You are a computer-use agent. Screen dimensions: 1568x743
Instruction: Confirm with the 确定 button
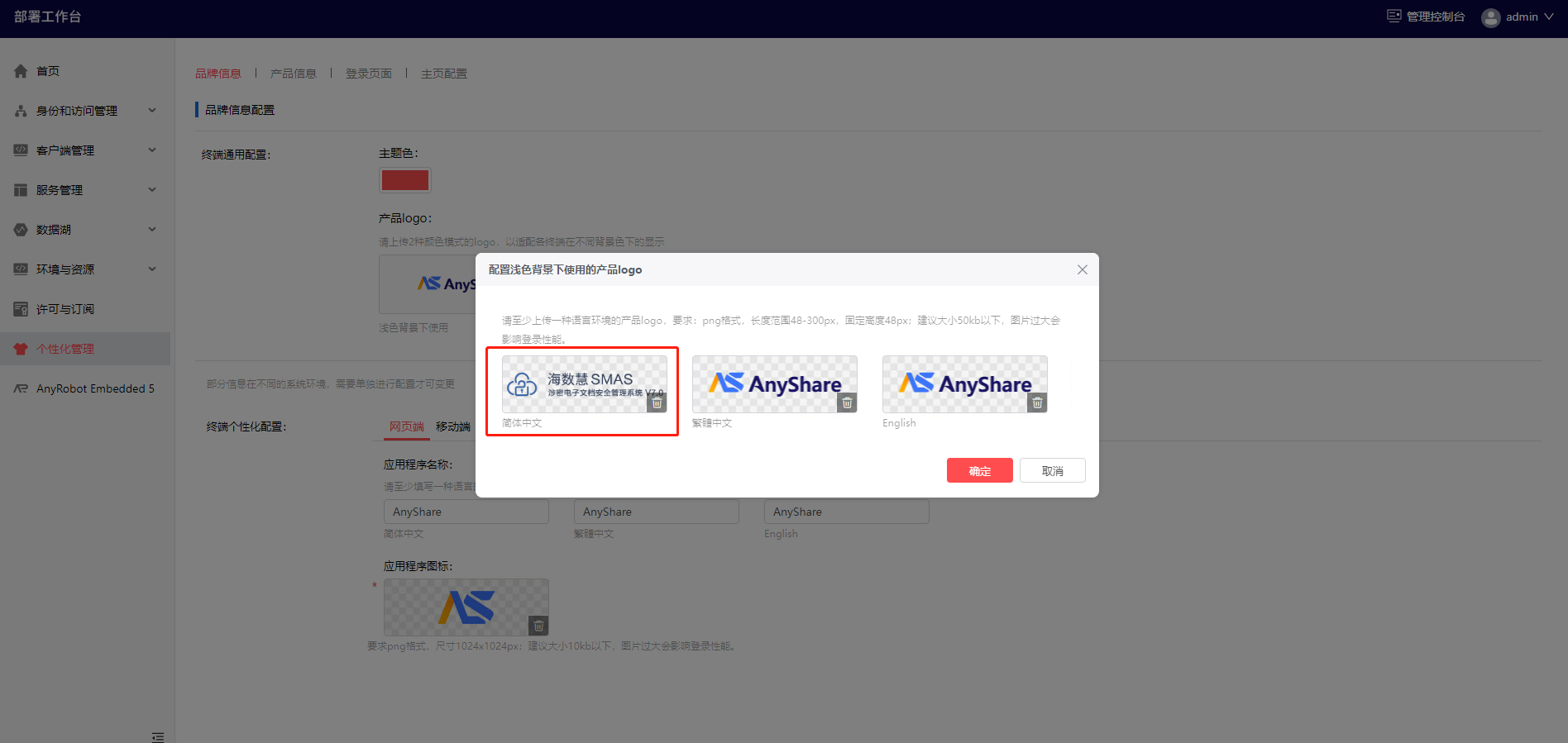coord(979,470)
